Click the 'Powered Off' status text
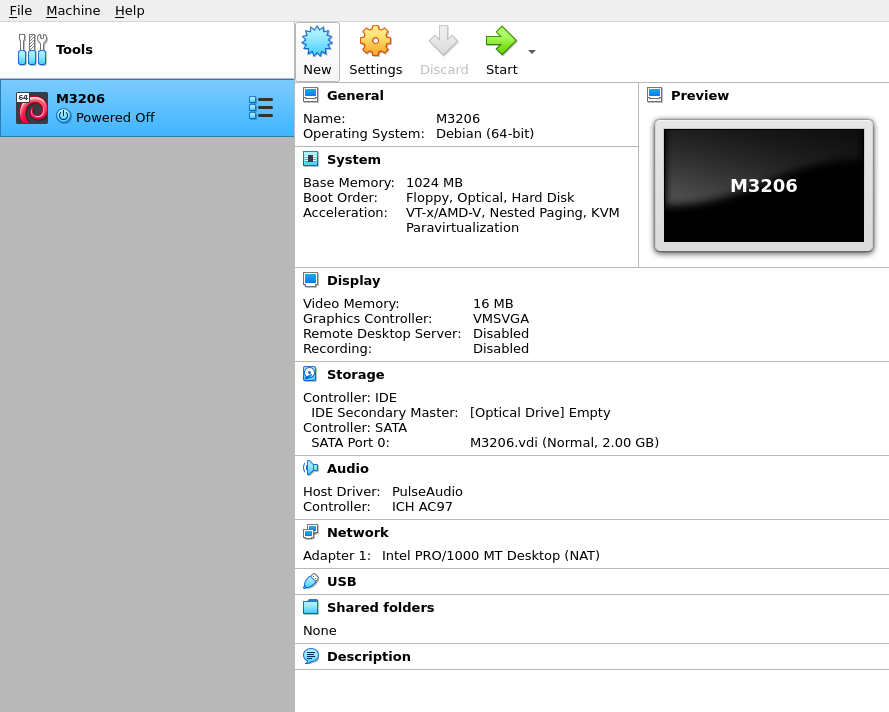Viewport: 889px width, 712px height. click(x=115, y=117)
